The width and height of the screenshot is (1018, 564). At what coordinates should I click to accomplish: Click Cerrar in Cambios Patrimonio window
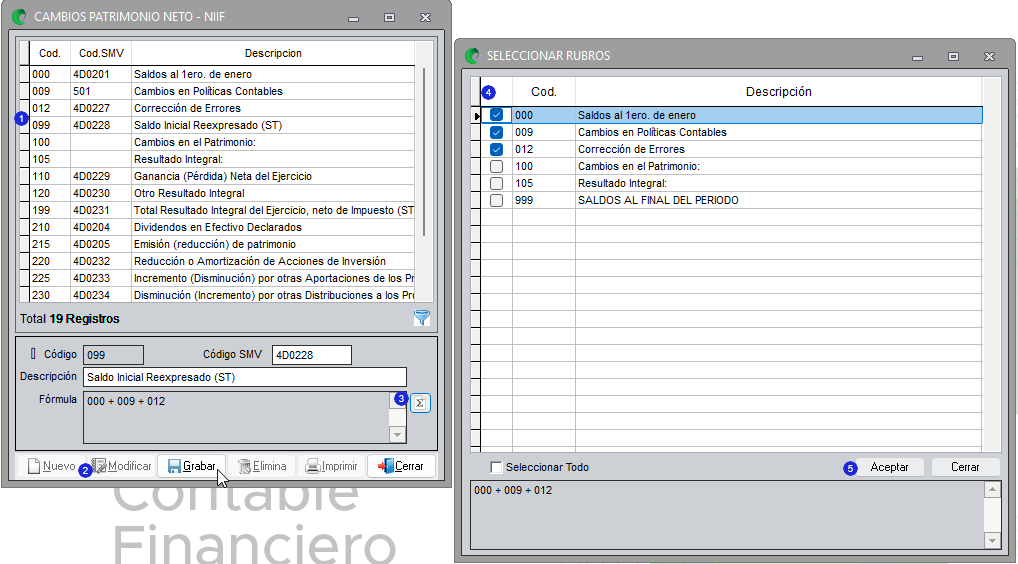(401, 466)
